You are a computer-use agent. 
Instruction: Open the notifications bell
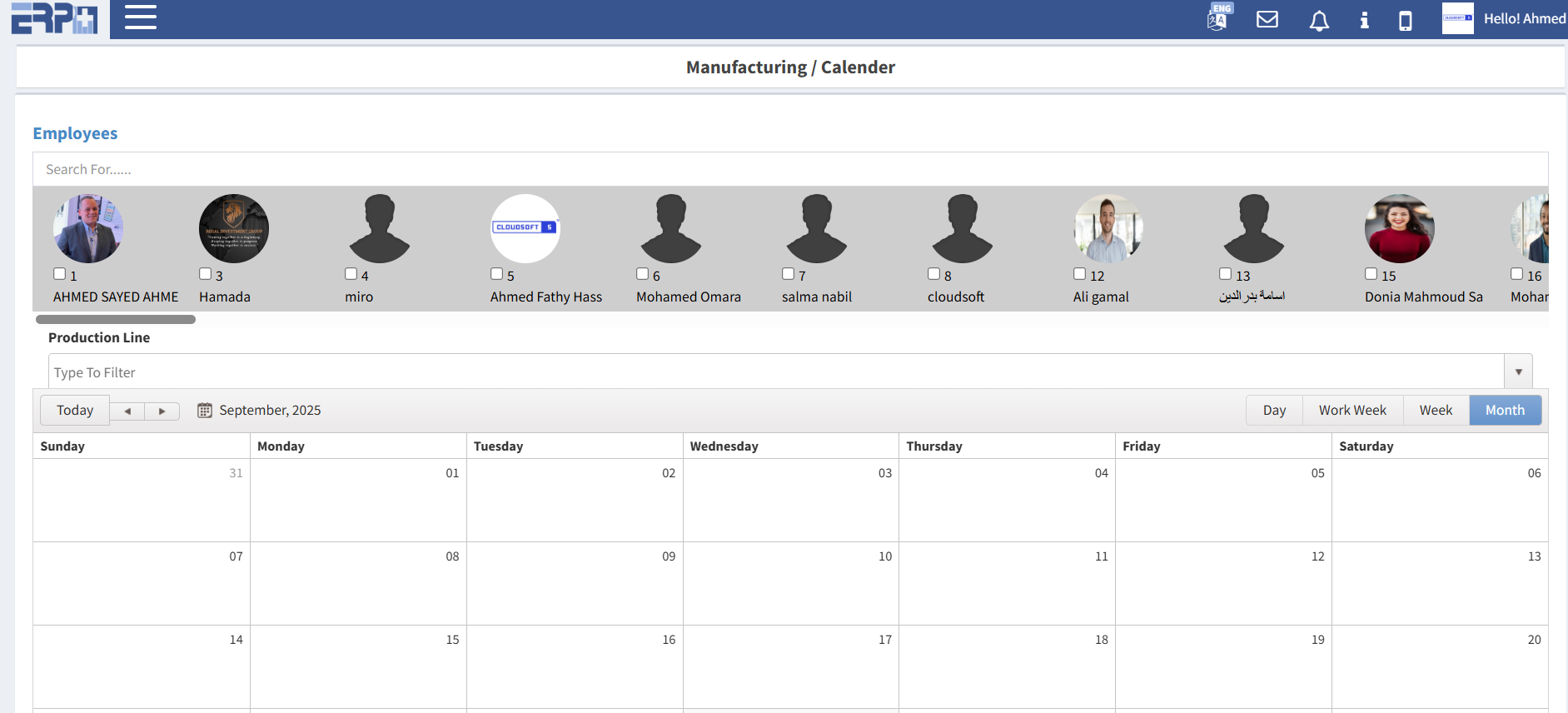coord(1318,20)
